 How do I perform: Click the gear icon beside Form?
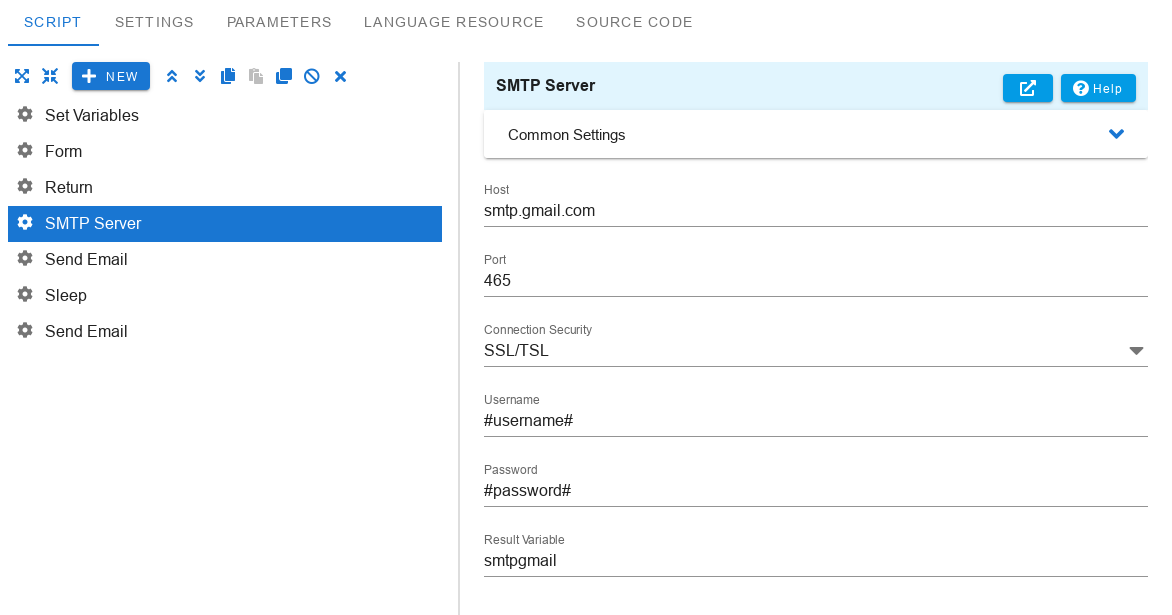click(25, 150)
